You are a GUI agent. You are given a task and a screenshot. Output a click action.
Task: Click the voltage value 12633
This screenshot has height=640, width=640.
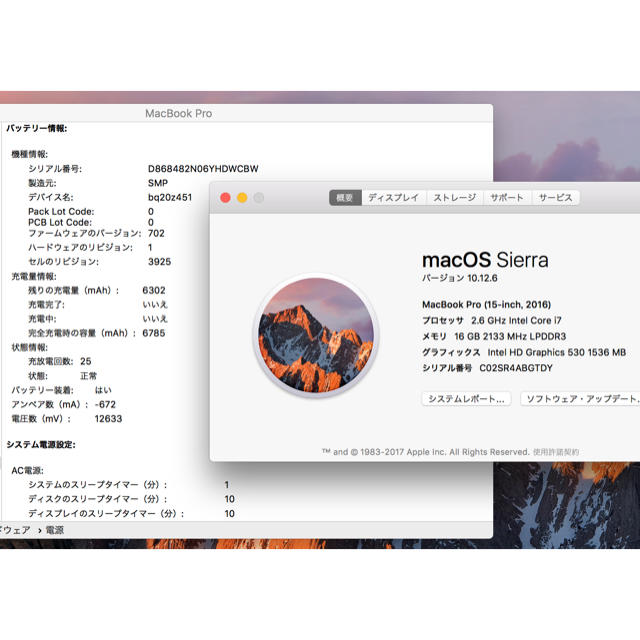(x=109, y=419)
